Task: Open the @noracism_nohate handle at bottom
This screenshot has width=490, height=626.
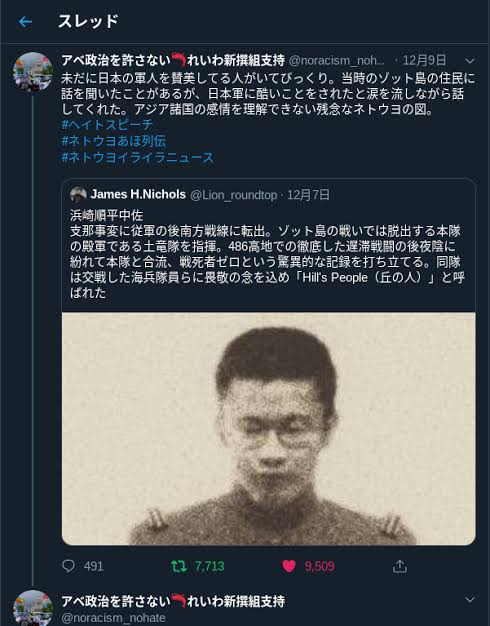Action: coord(113,618)
